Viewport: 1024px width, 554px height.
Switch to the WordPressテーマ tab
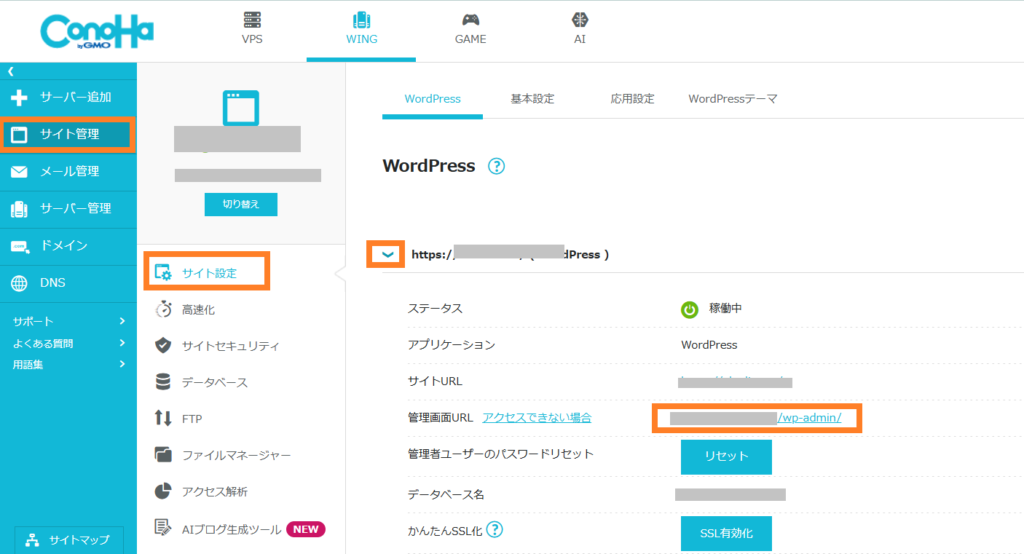pyautogui.click(x=733, y=99)
